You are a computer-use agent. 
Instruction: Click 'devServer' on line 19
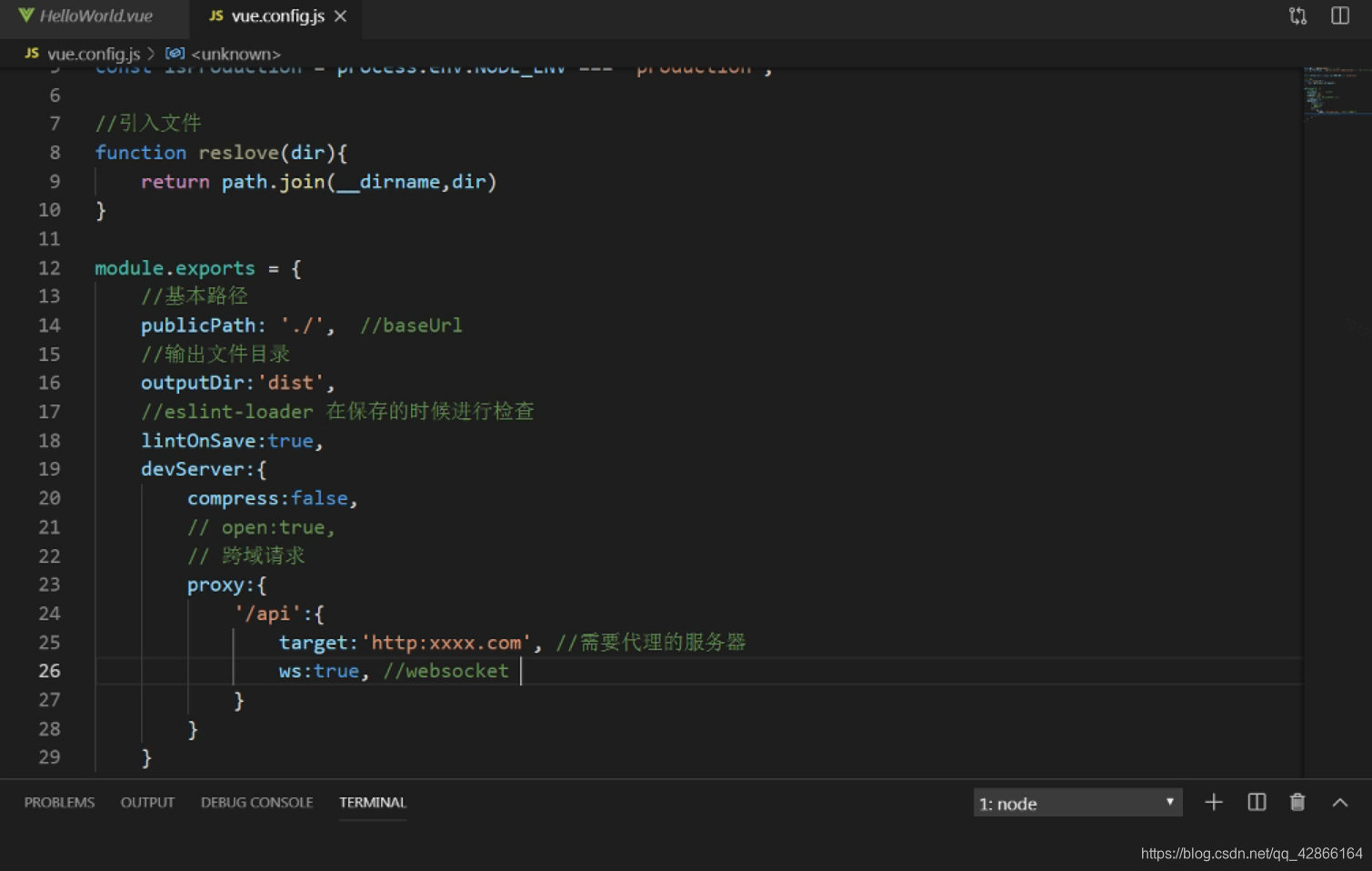[192, 469]
